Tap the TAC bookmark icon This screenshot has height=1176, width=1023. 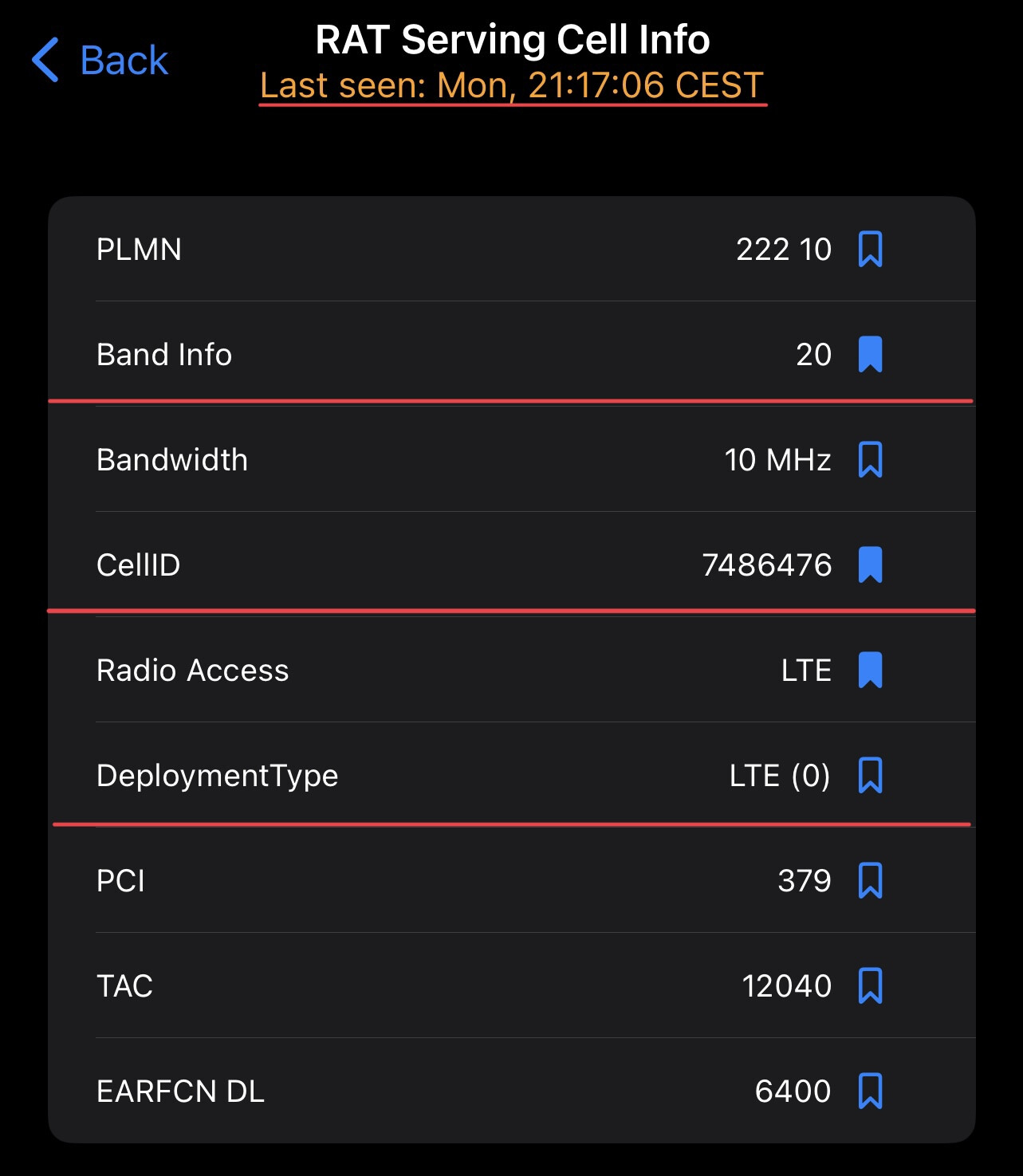870,986
